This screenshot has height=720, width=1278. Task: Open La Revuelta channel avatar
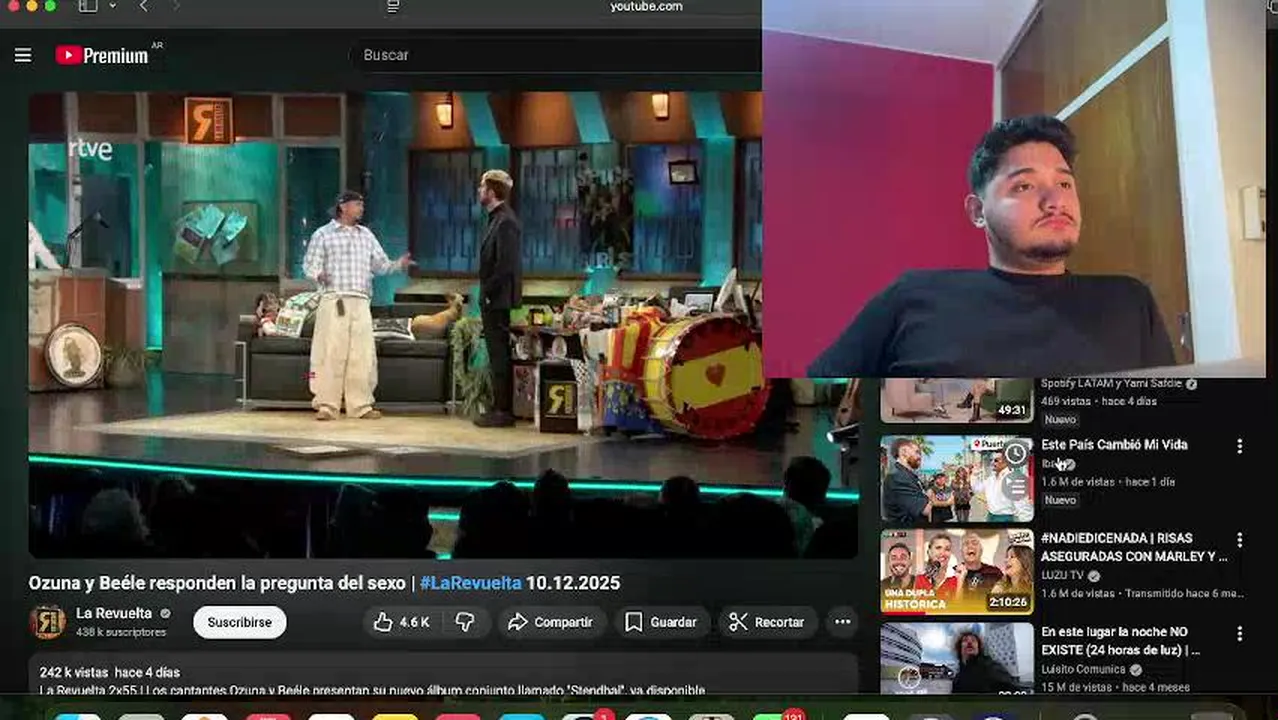click(x=47, y=622)
